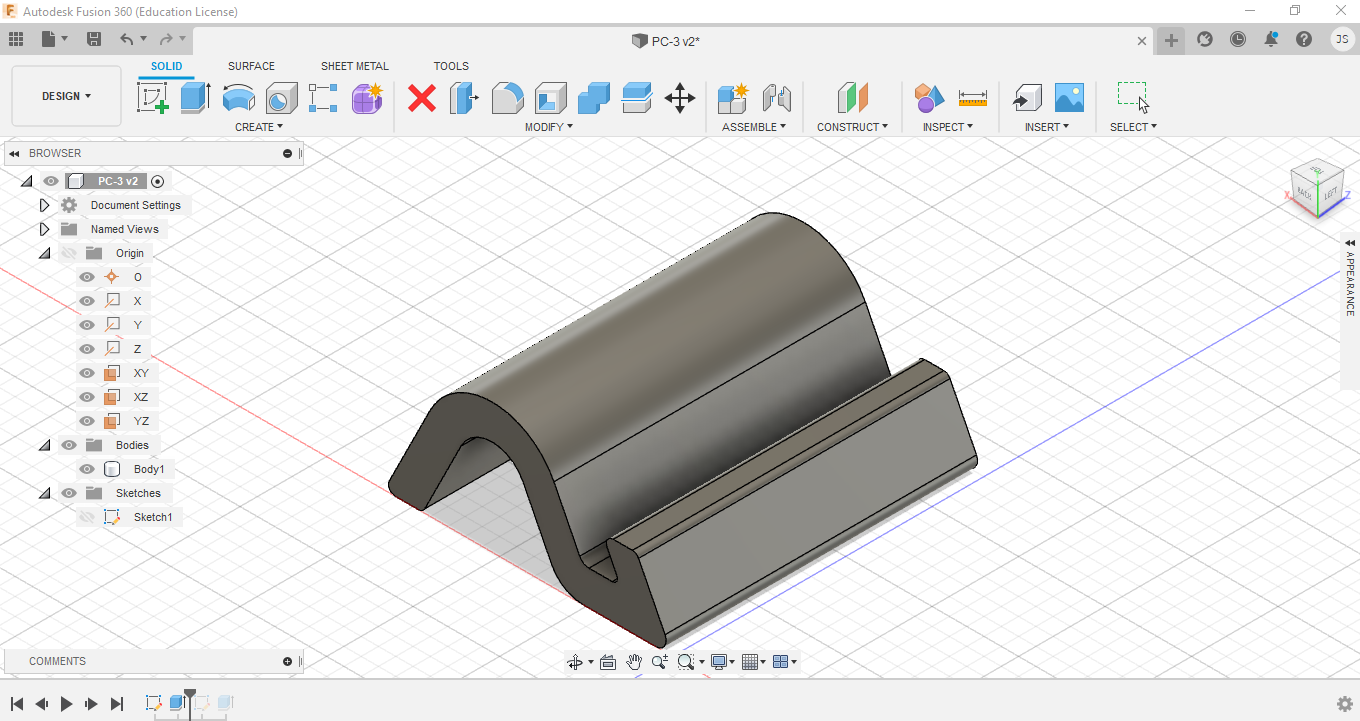Hide the XY plane
1360x721 pixels.
pyautogui.click(x=87, y=373)
